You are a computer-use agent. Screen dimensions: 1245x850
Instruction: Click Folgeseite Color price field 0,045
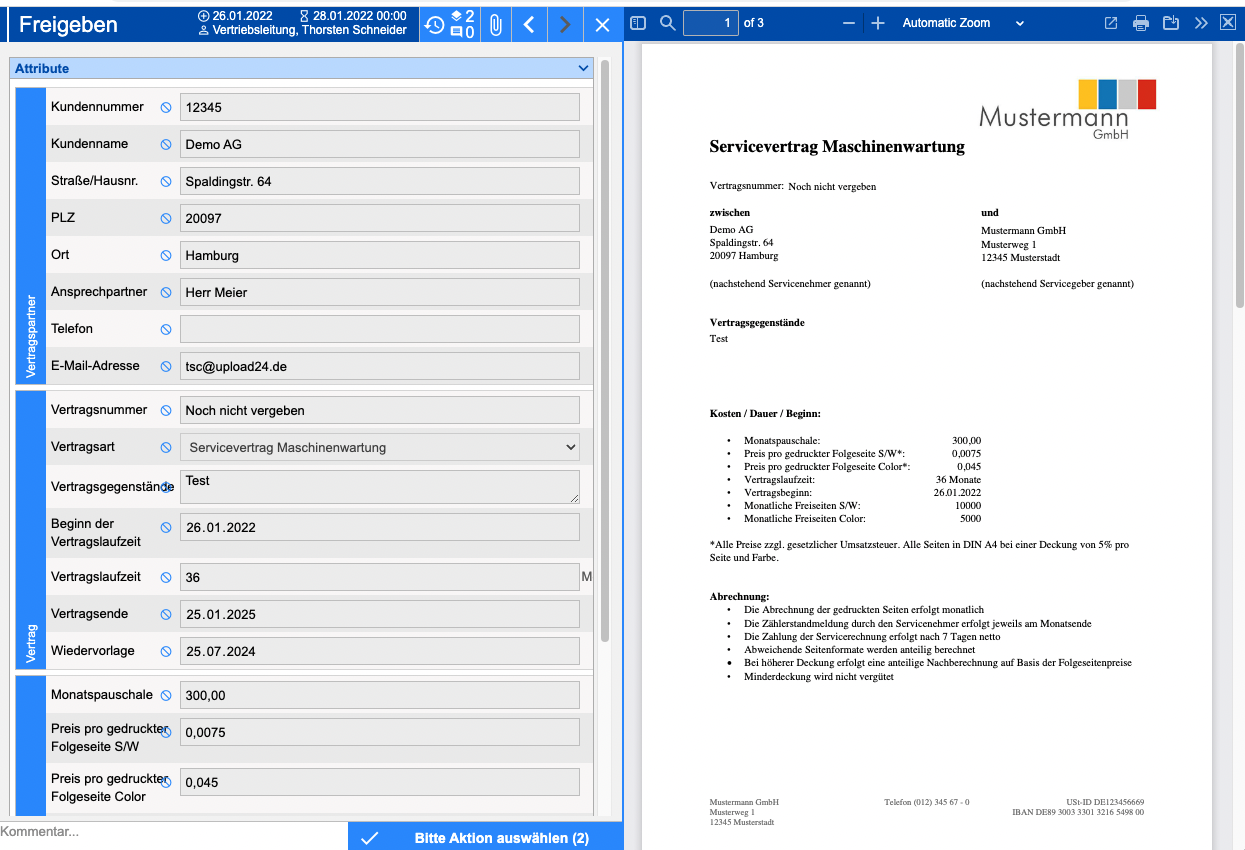tap(380, 782)
